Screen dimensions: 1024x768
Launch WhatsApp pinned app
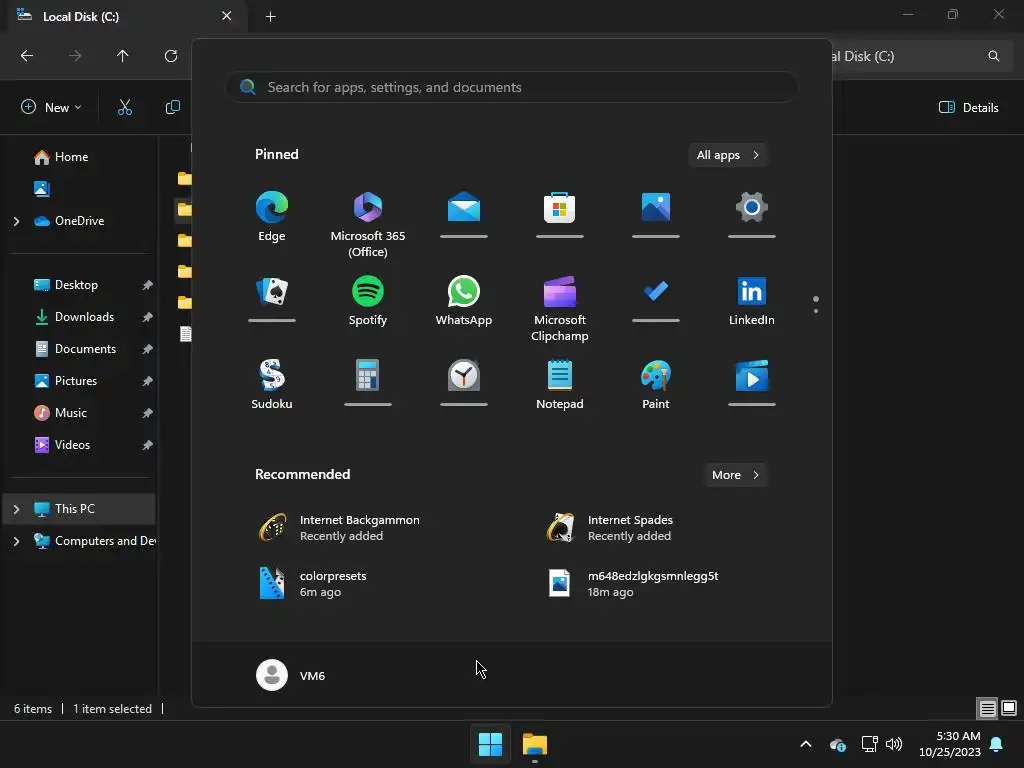click(x=464, y=300)
